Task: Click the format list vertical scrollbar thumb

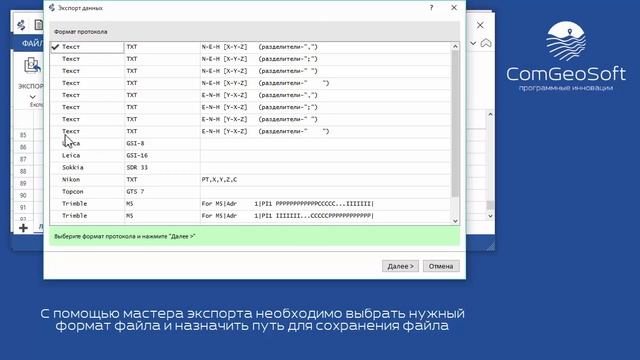Action: pos(455,124)
